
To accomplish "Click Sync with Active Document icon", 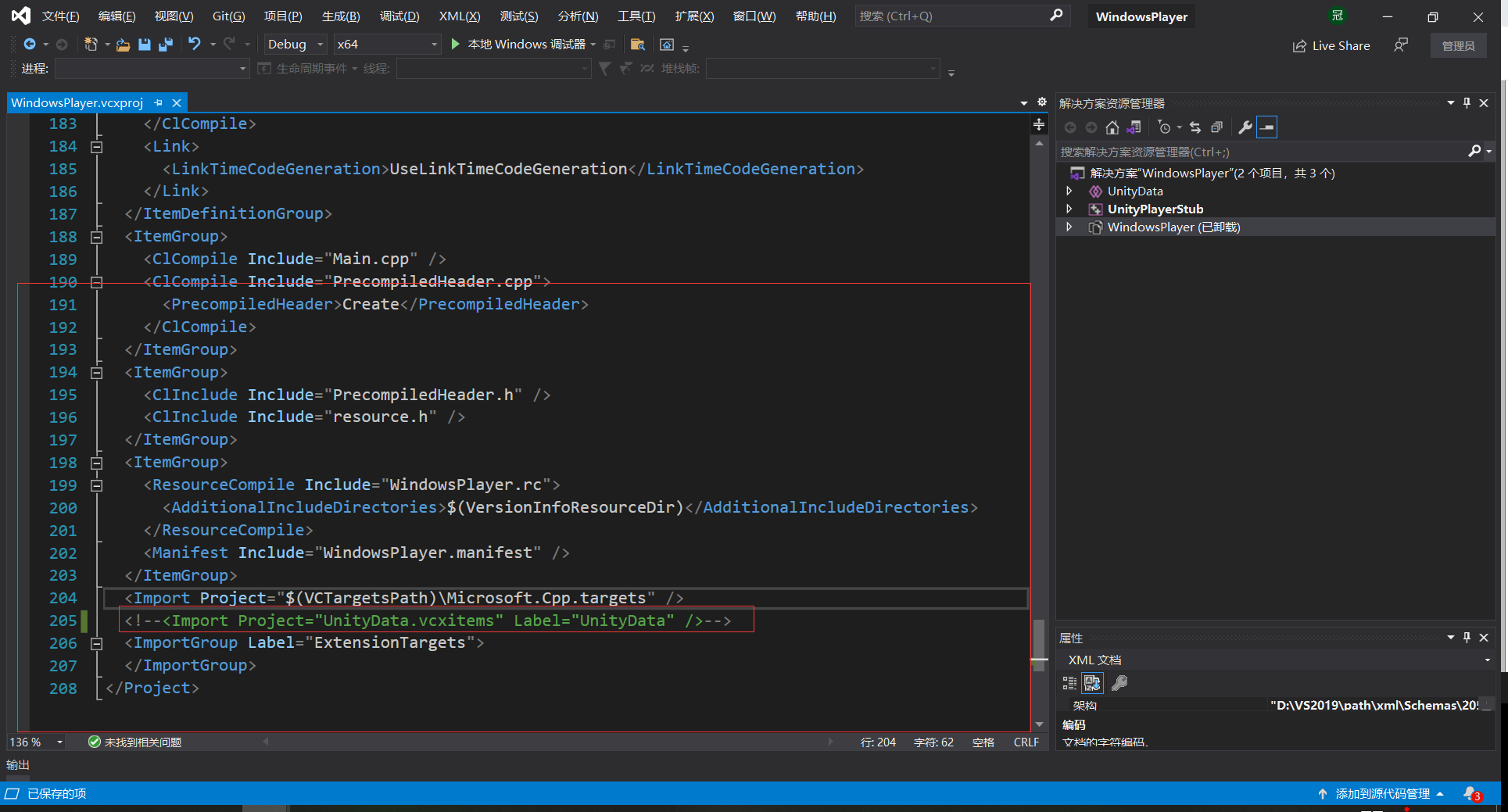I will tap(1195, 127).
